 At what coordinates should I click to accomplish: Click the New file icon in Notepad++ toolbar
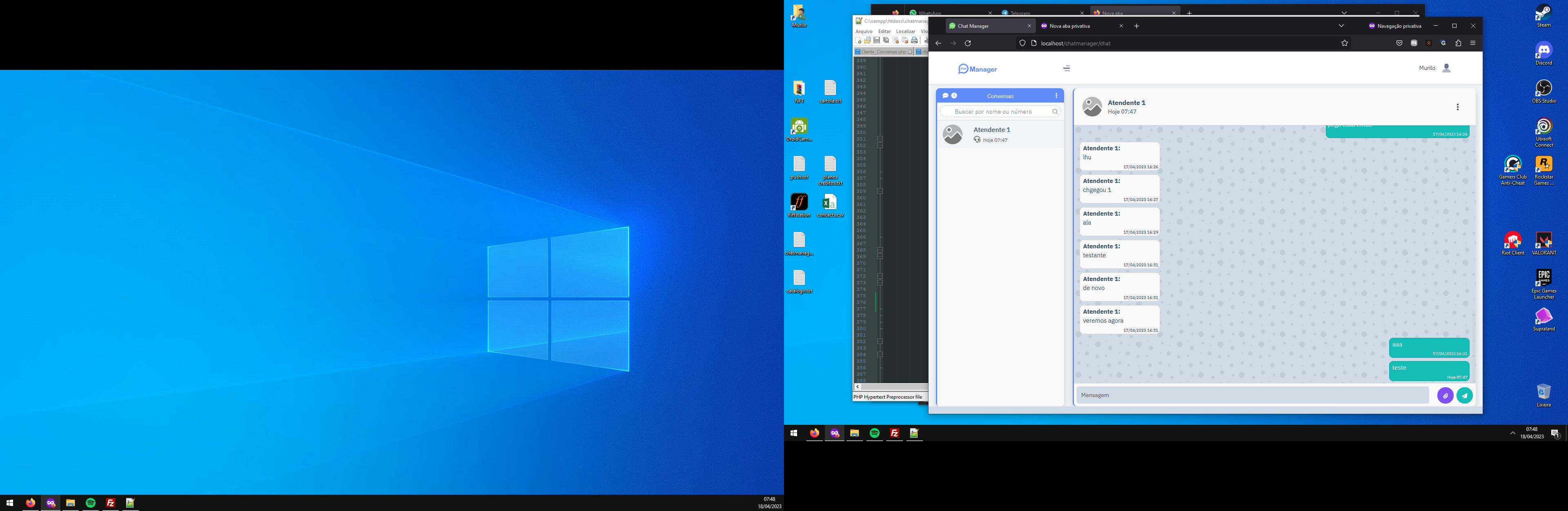(858, 41)
